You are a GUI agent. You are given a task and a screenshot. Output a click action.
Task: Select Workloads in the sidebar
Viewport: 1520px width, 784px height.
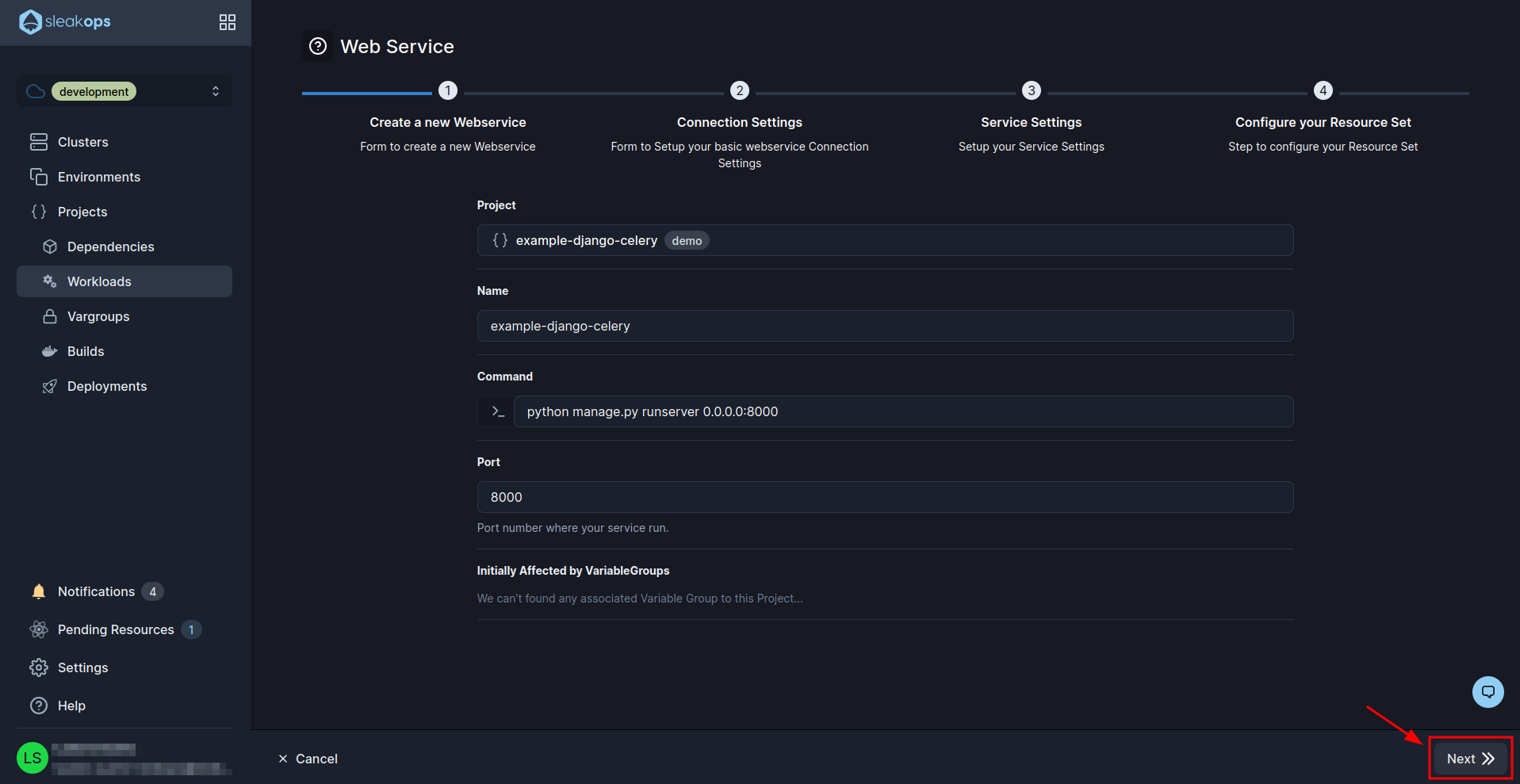[x=124, y=281]
